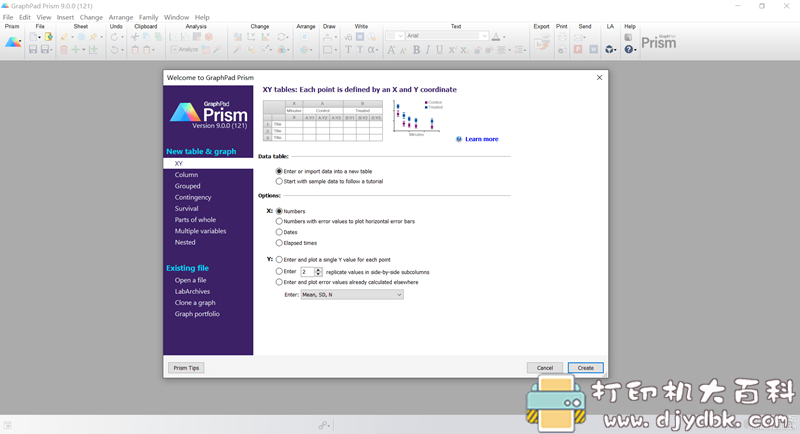The width and height of the screenshot is (800, 434).
Task: Select 'Start with sample data to follow a tutorial'
Action: (x=279, y=181)
